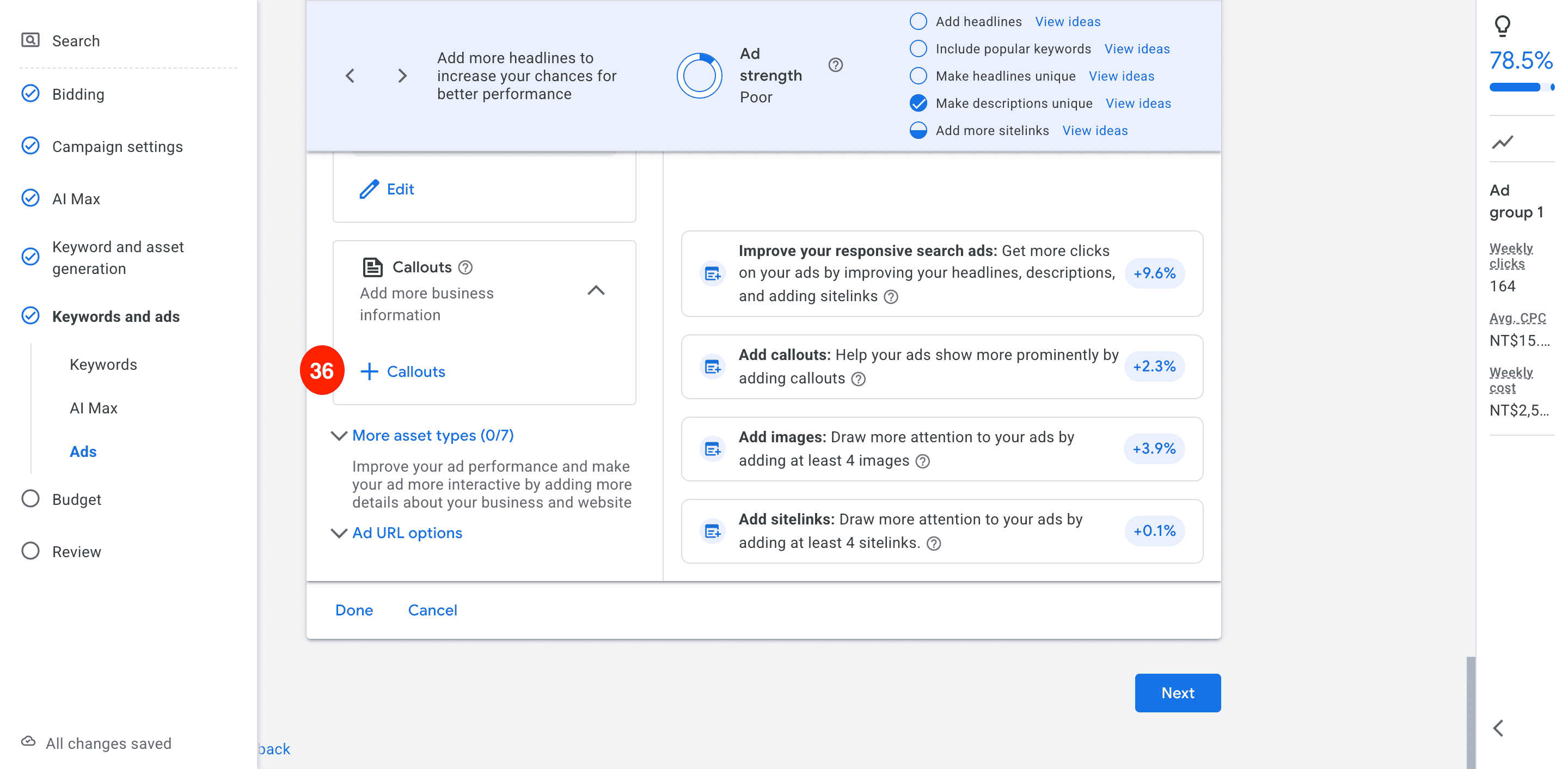The height and width of the screenshot is (769, 1568).
Task: Click the Ad strength circular progress indicator
Action: (x=700, y=76)
